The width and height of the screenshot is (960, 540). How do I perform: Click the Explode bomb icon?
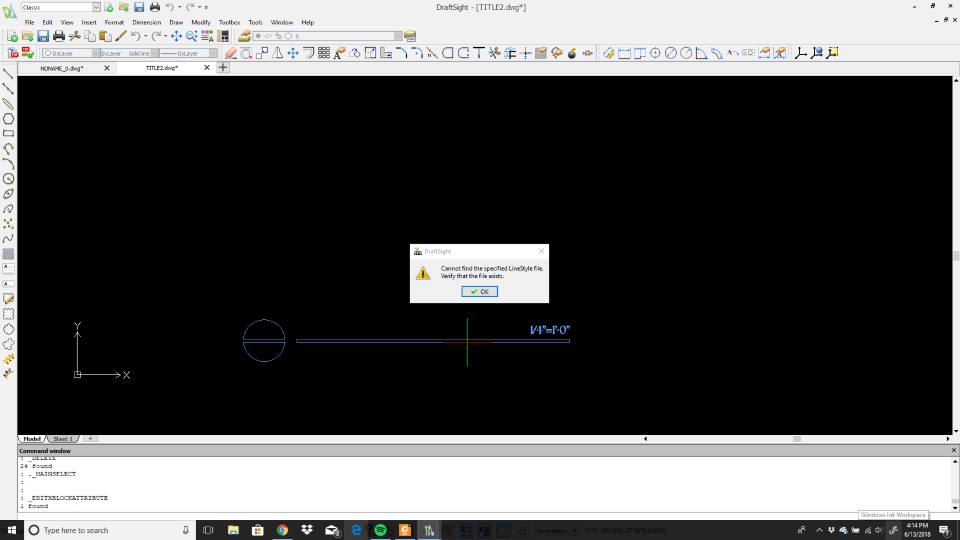[x=572, y=53]
